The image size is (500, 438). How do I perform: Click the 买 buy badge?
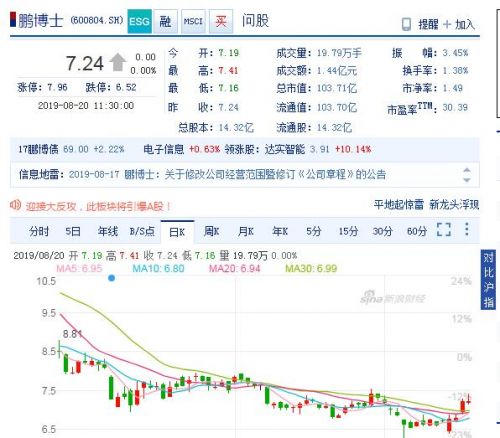(x=221, y=21)
